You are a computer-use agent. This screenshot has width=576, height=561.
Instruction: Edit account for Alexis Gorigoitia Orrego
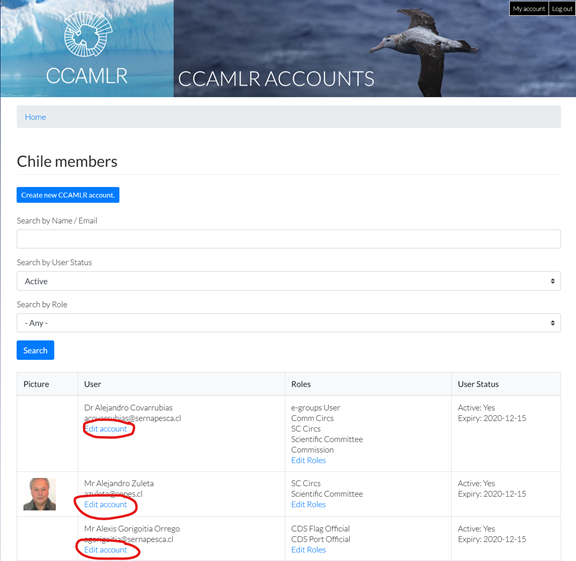click(106, 550)
